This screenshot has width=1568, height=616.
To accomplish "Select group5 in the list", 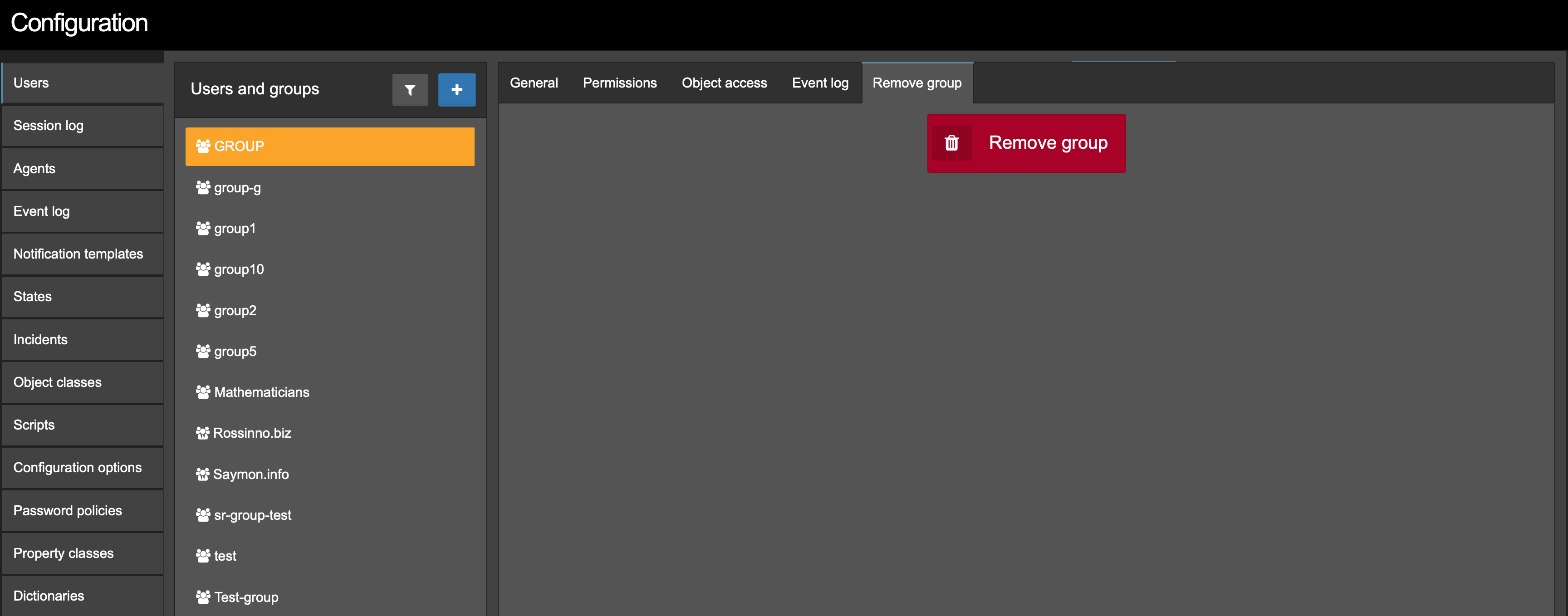I will pyautogui.click(x=330, y=351).
